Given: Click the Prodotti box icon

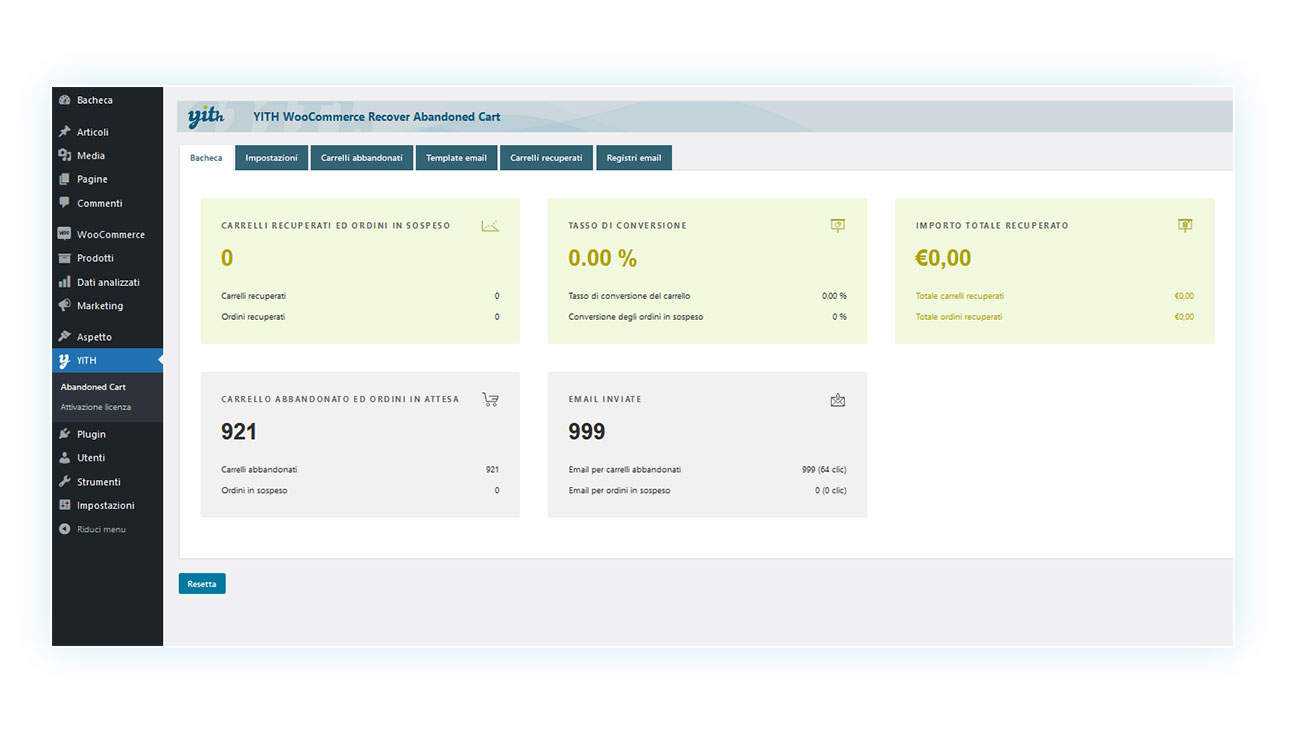Looking at the screenshot, I should [65, 258].
